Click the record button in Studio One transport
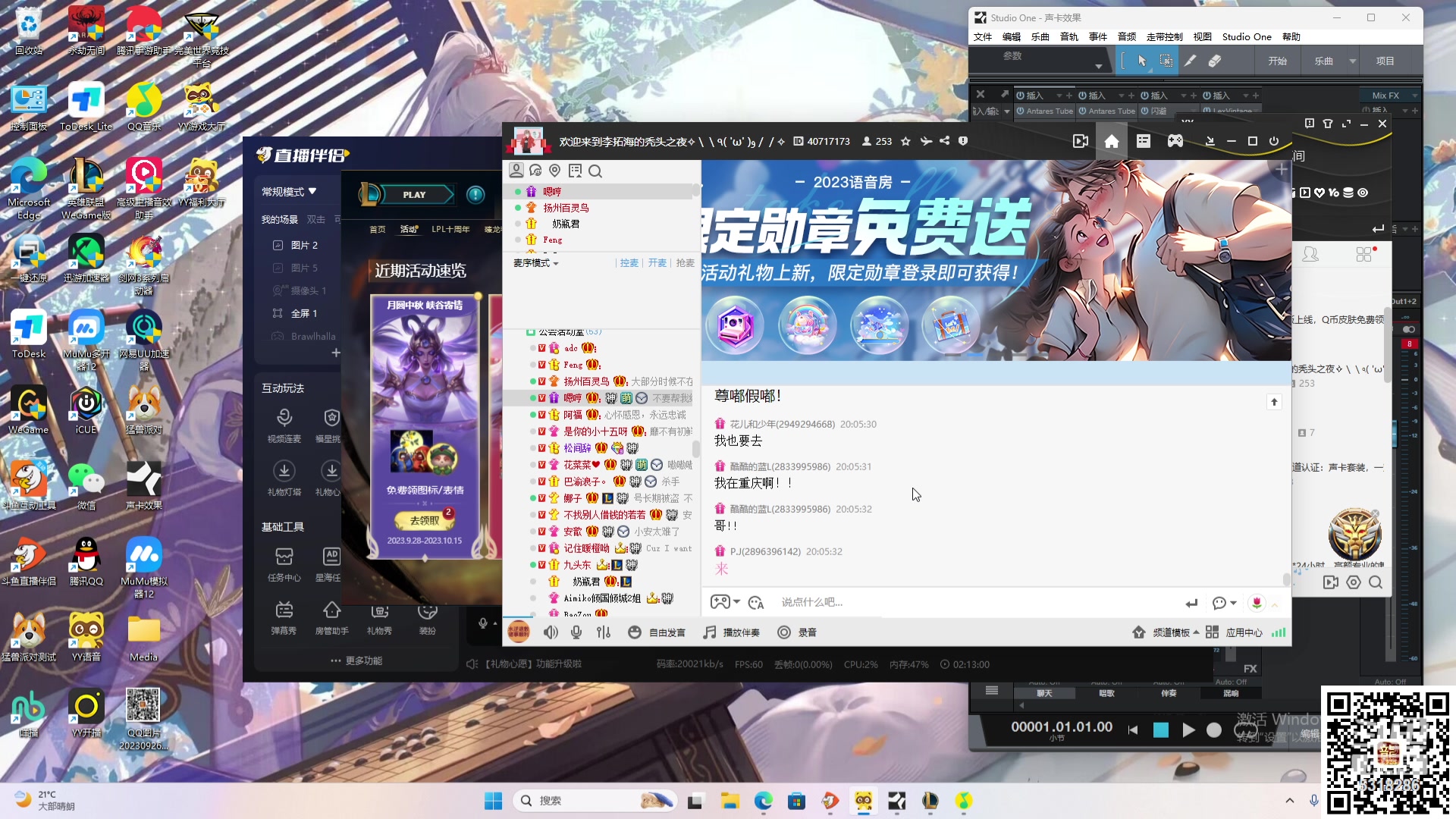The width and height of the screenshot is (1456, 819). 1214,730
